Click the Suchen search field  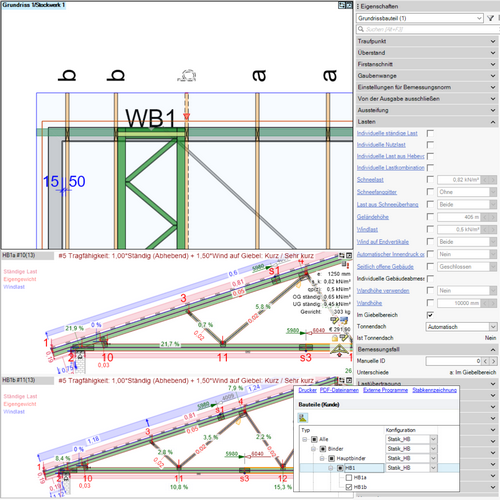coord(428,29)
